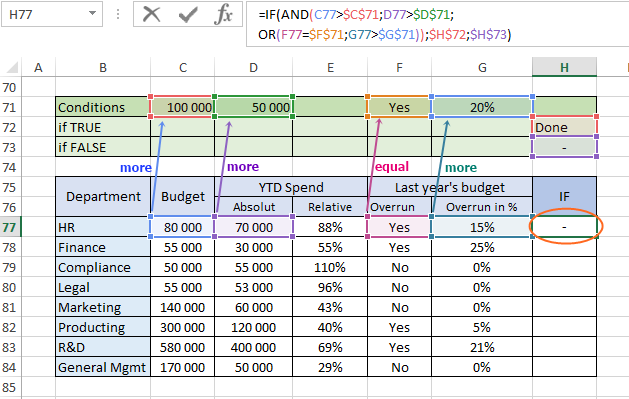Viewport: 629px width, 399px height.
Task: Click HR spend cell 70 000
Action: [x=254, y=227]
